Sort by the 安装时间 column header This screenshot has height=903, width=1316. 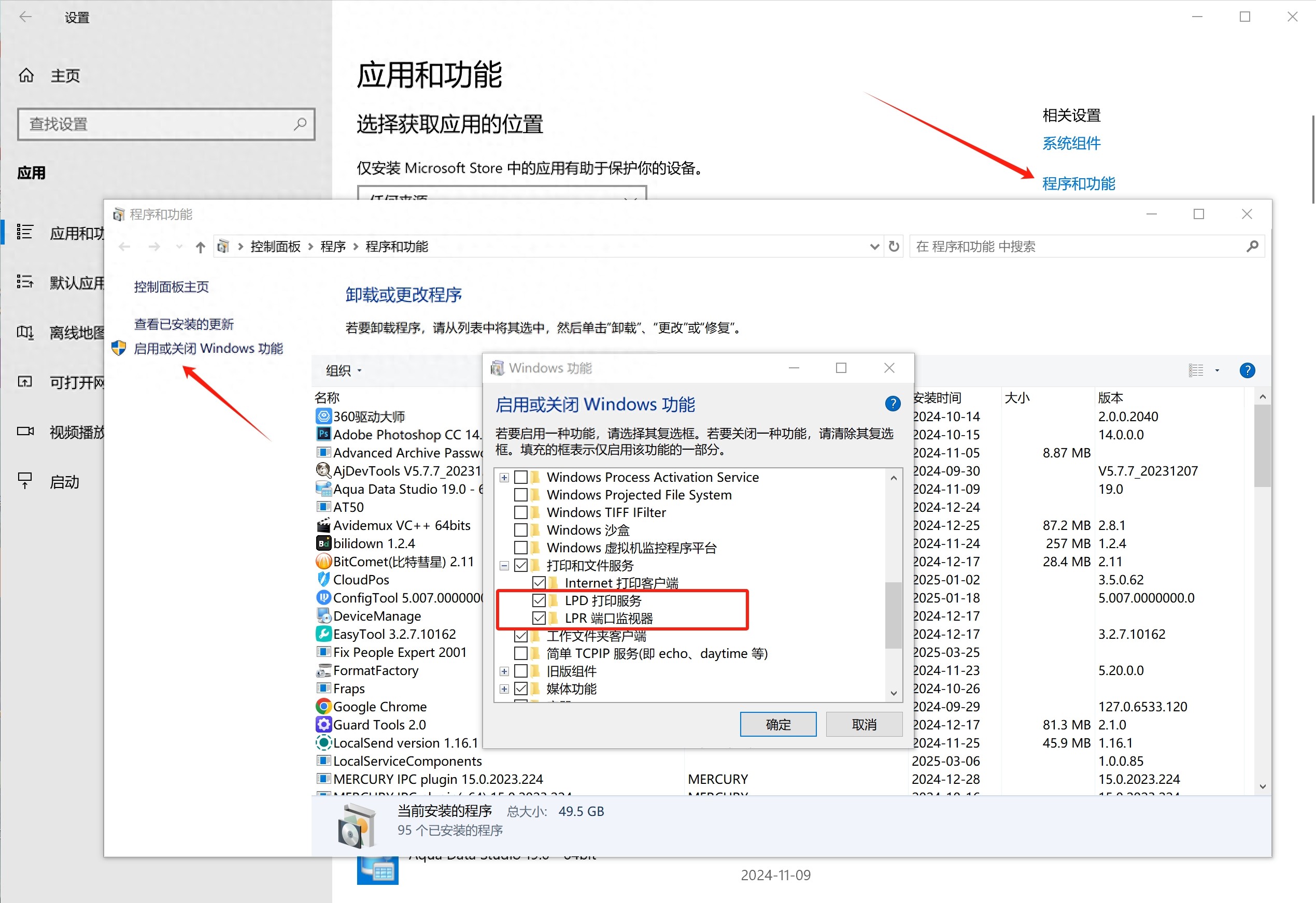(938, 397)
